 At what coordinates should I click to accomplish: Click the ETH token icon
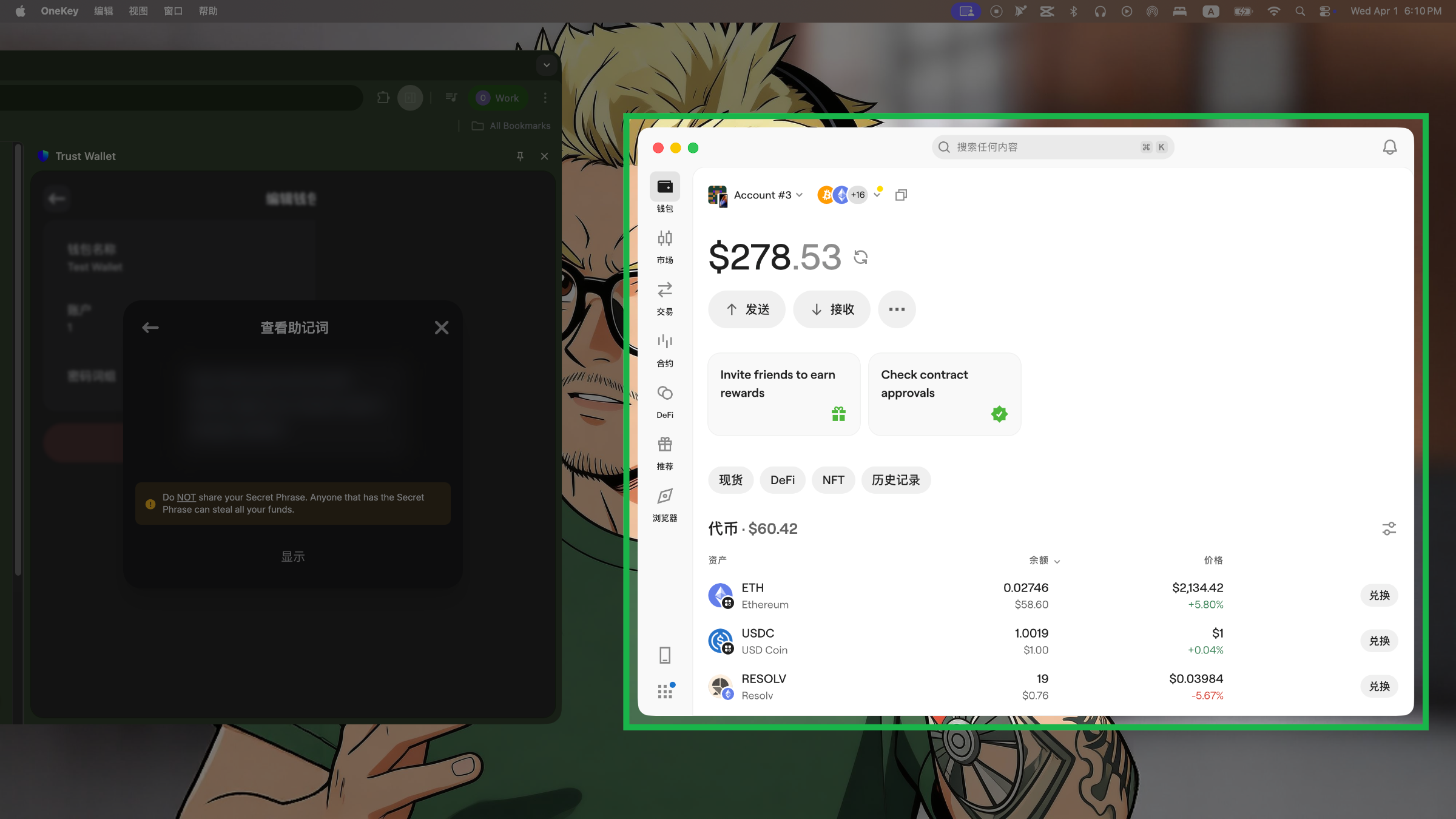tap(721, 595)
